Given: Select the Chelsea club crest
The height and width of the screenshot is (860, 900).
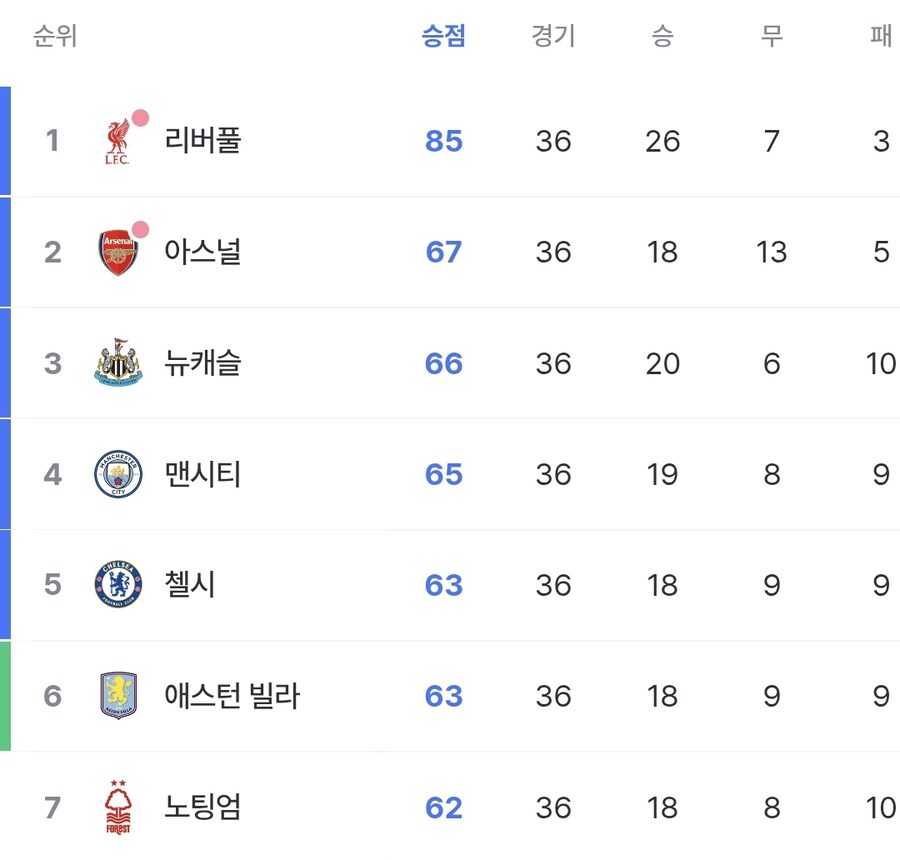Looking at the screenshot, I should 119,585.
